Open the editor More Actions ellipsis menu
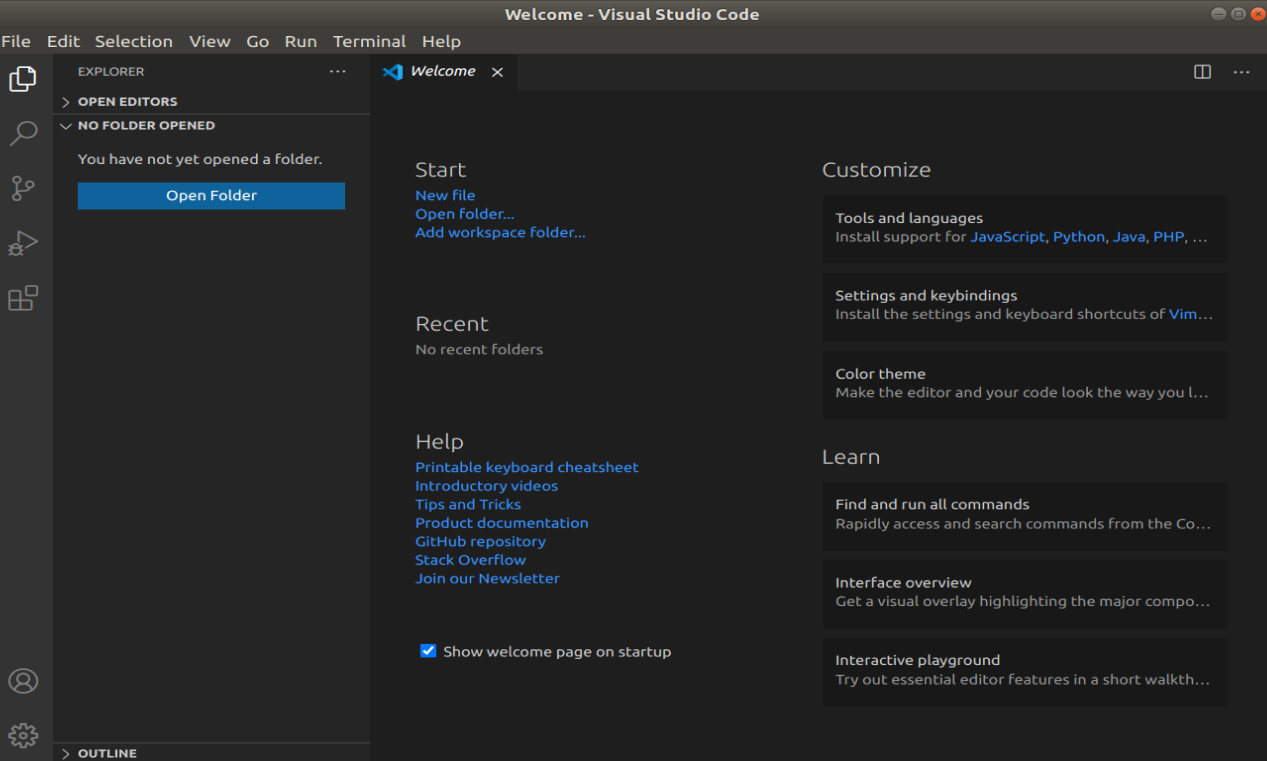This screenshot has height=761, width=1267. click(x=1241, y=71)
